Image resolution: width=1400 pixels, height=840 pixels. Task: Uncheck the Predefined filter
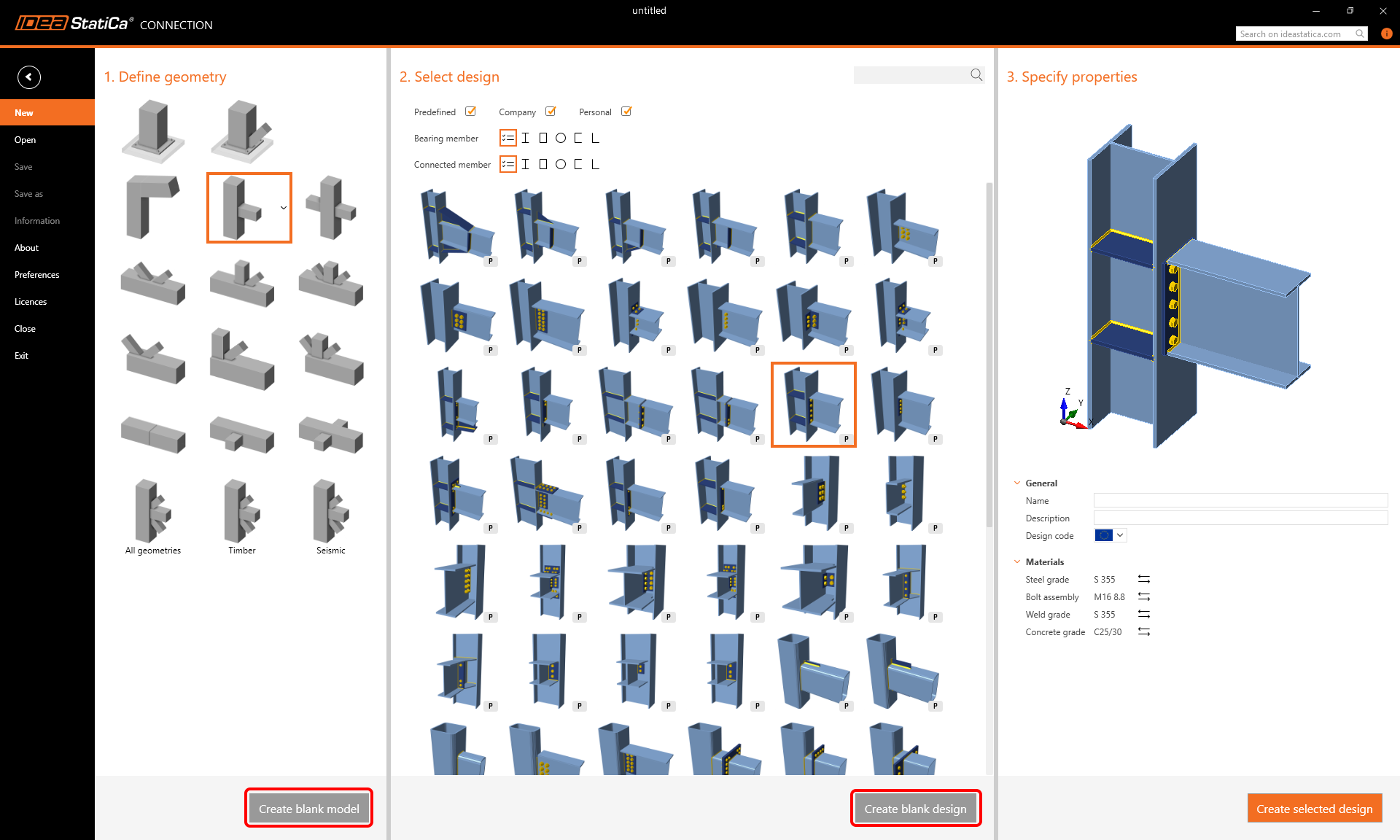pos(471,111)
